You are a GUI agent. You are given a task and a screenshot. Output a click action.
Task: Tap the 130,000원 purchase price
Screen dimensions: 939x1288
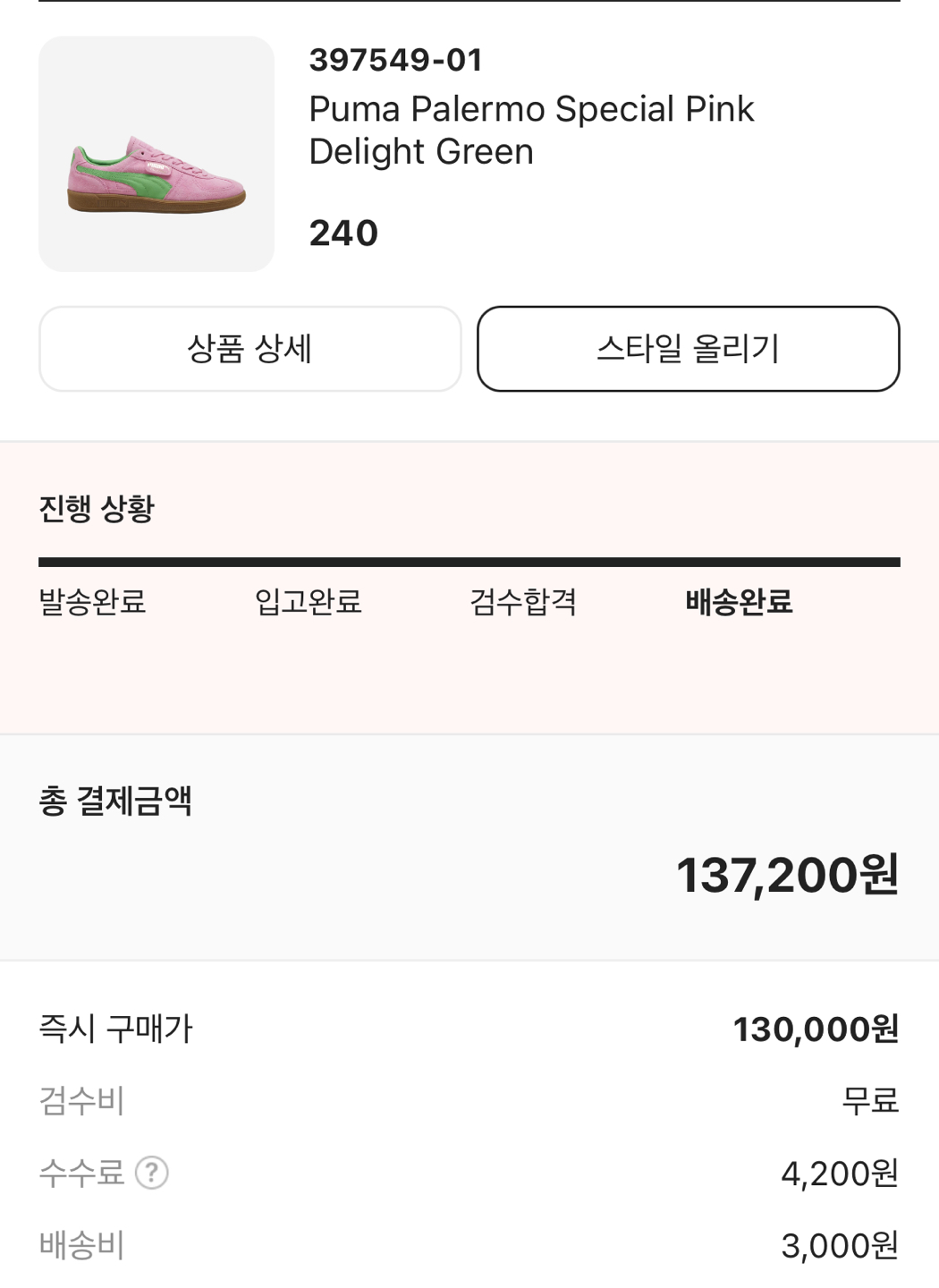pyautogui.click(x=816, y=1030)
